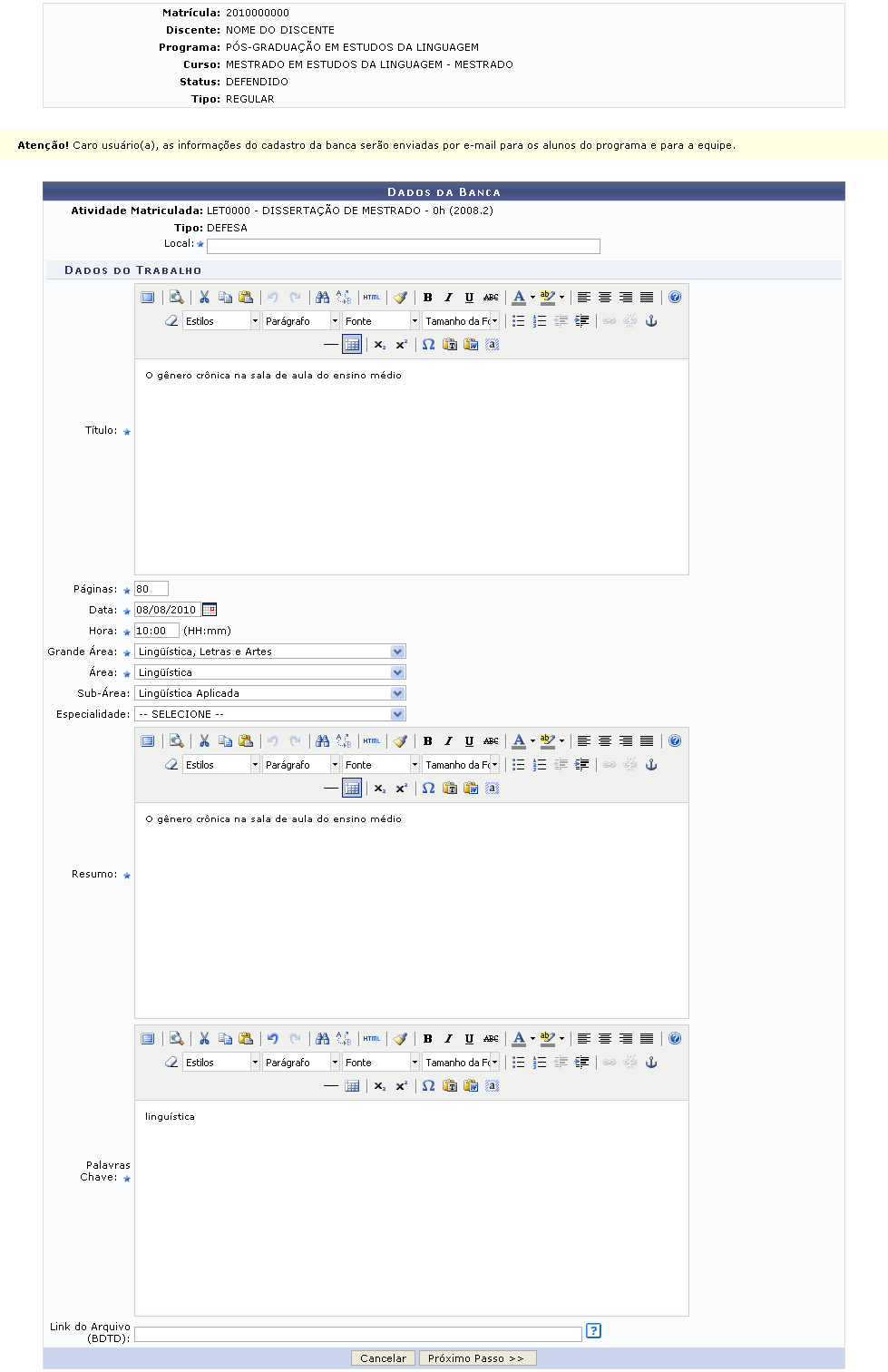Viewport: 888px width, 1372px height.
Task: Focus the Páginas input field
Action: click(151, 589)
